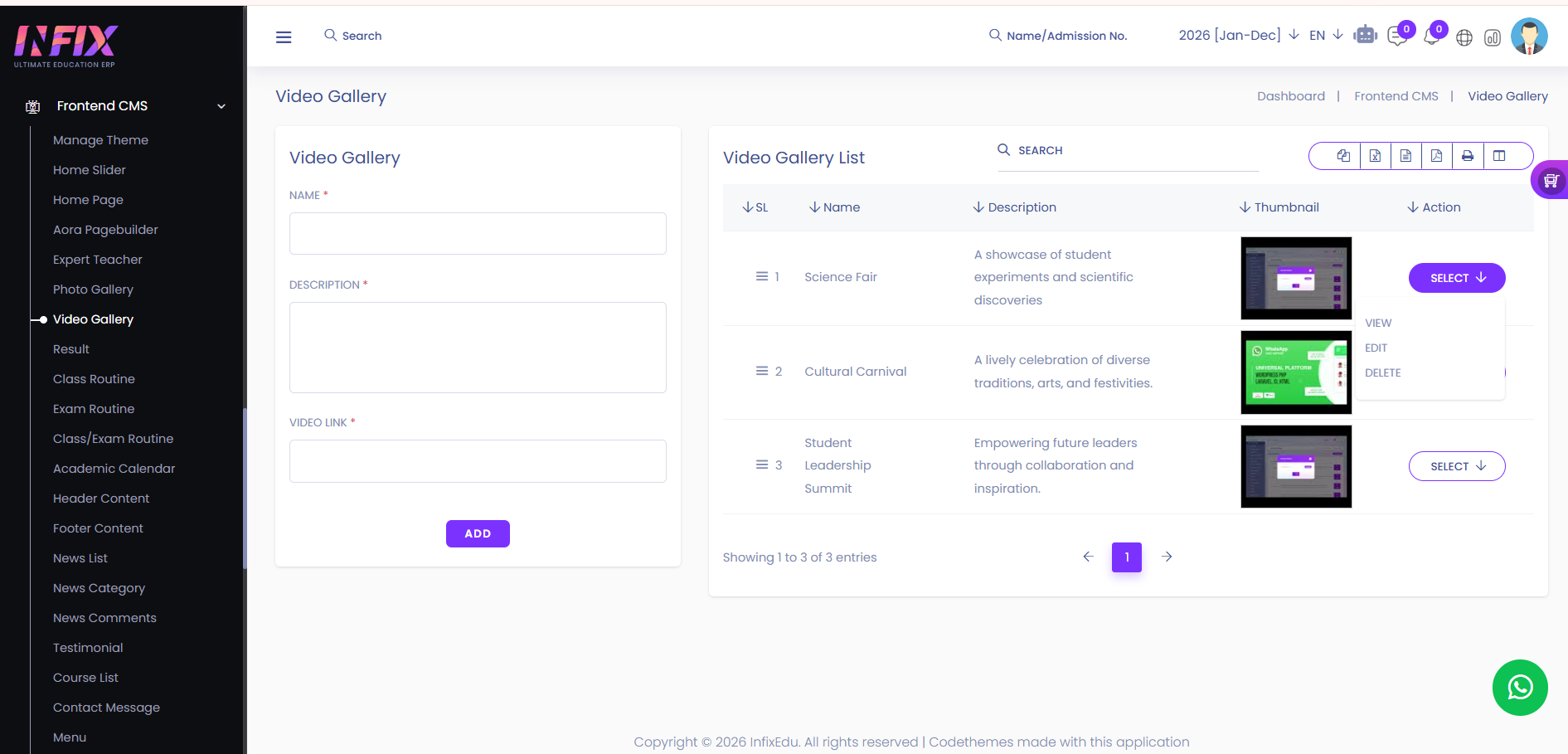Go to Frontend CMS breadcrumb
Screen dimensions: 1568x754
click(1396, 96)
